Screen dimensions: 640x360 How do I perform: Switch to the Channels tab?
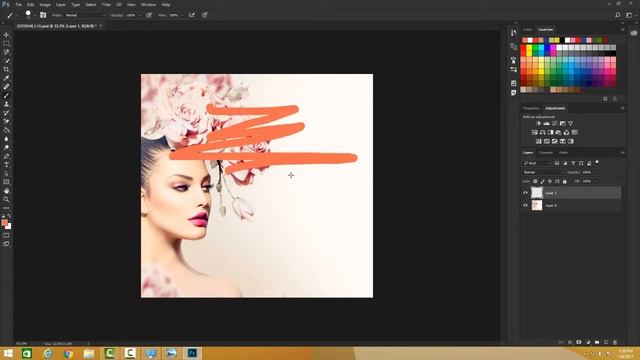[546, 153]
